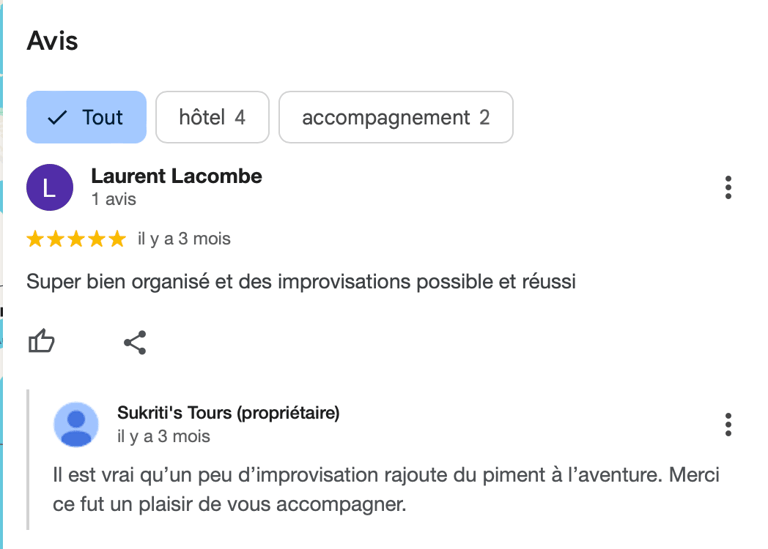Click Laurent Lacombe's purple L avatar
This screenshot has width=768, height=549.
(50, 187)
